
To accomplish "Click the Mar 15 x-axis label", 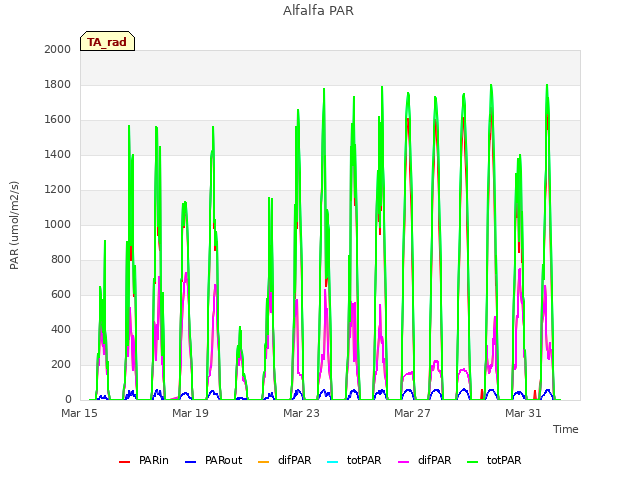I will (x=80, y=413).
